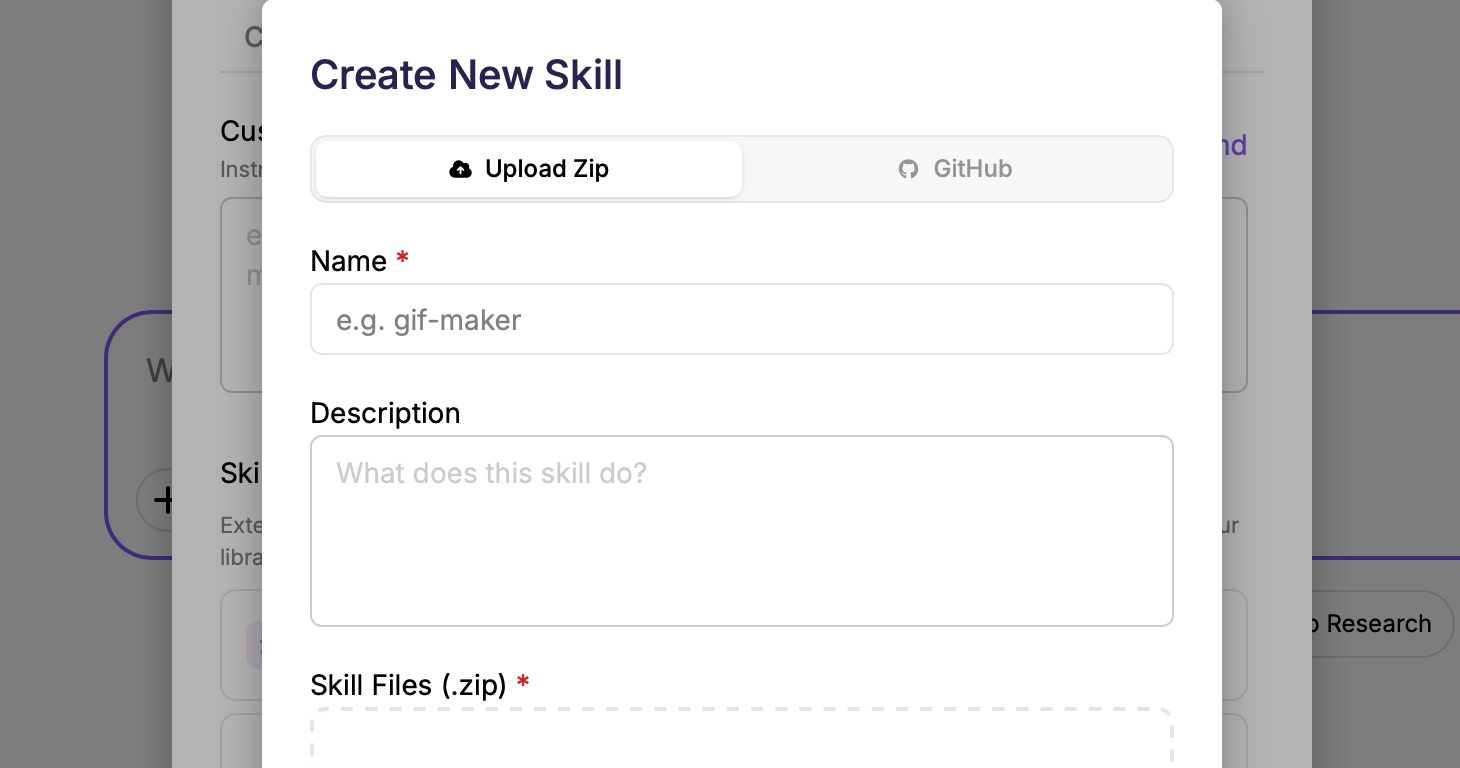Click the Name field label

[348, 261]
